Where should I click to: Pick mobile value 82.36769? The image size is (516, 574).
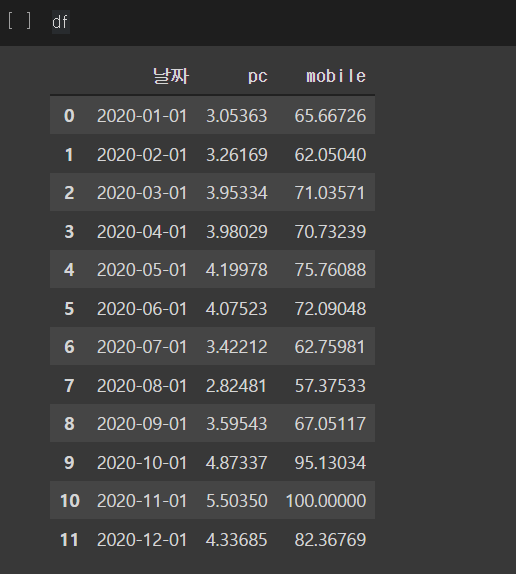click(x=330, y=540)
